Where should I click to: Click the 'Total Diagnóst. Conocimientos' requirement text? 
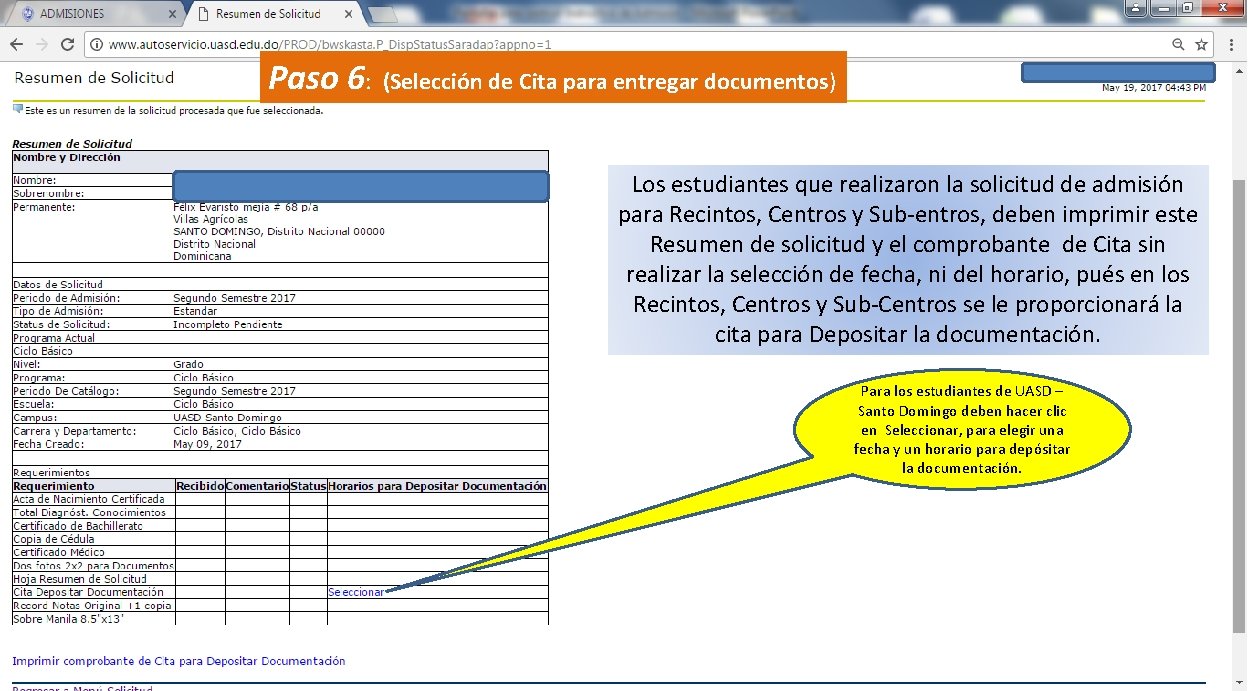click(90, 512)
